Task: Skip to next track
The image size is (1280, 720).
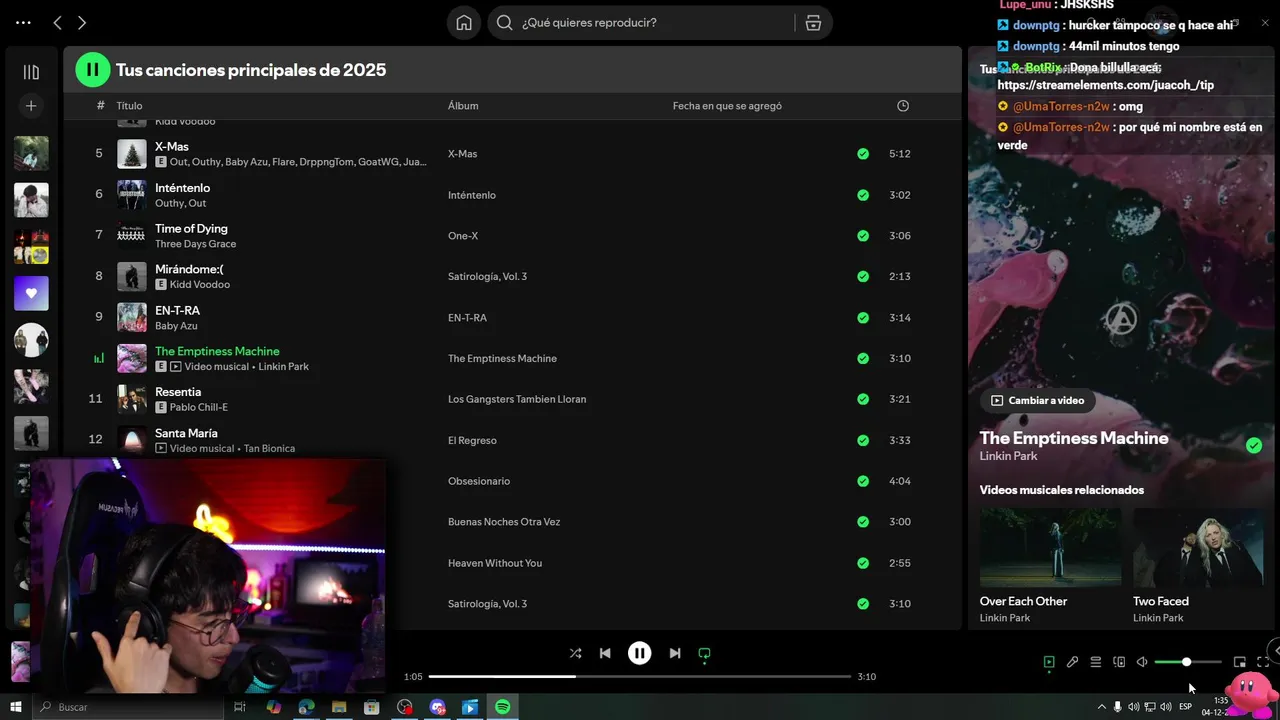Action: (x=675, y=653)
